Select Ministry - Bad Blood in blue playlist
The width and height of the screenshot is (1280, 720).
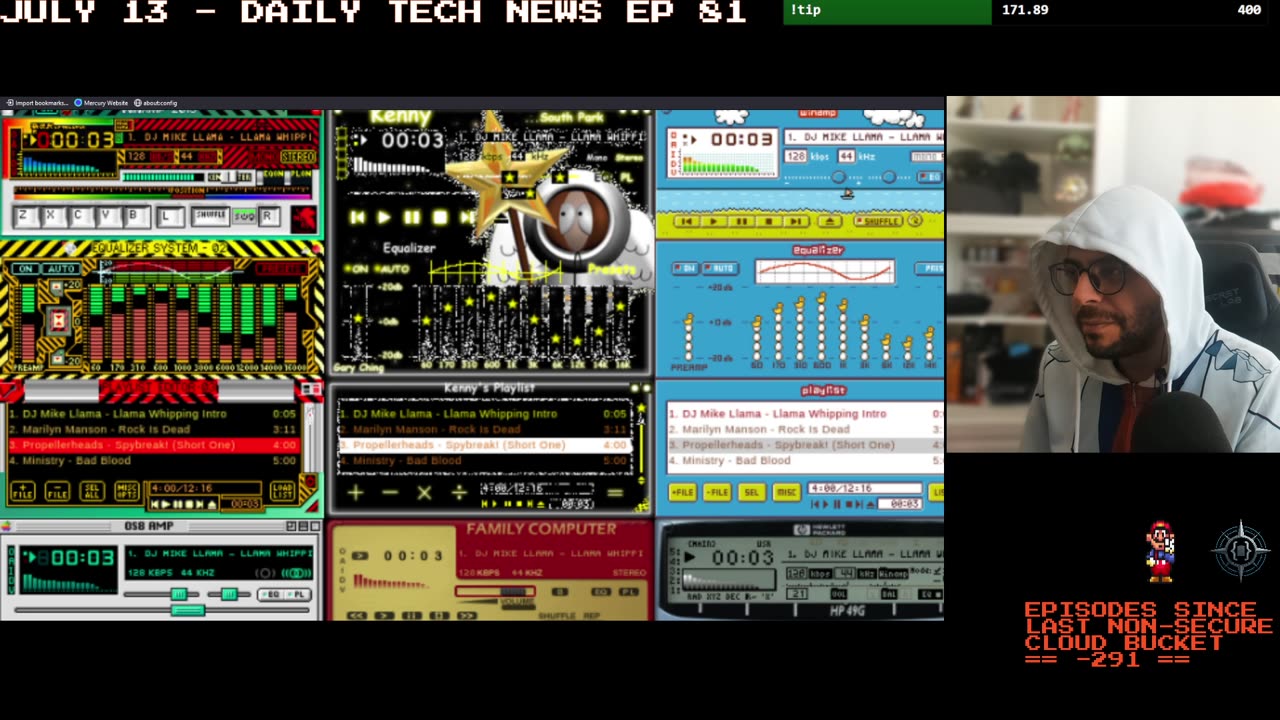(x=804, y=461)
